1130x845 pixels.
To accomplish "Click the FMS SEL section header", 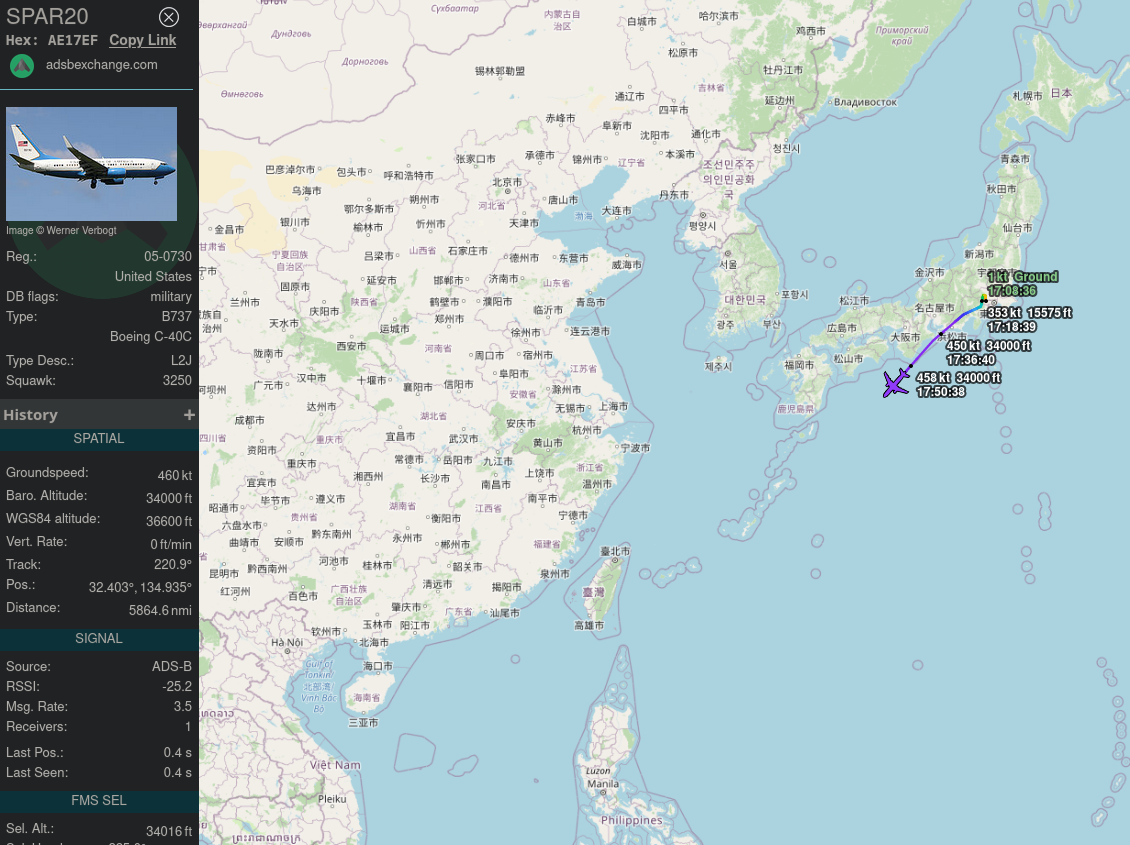I will pyautogui.click(x=99, y=801).
